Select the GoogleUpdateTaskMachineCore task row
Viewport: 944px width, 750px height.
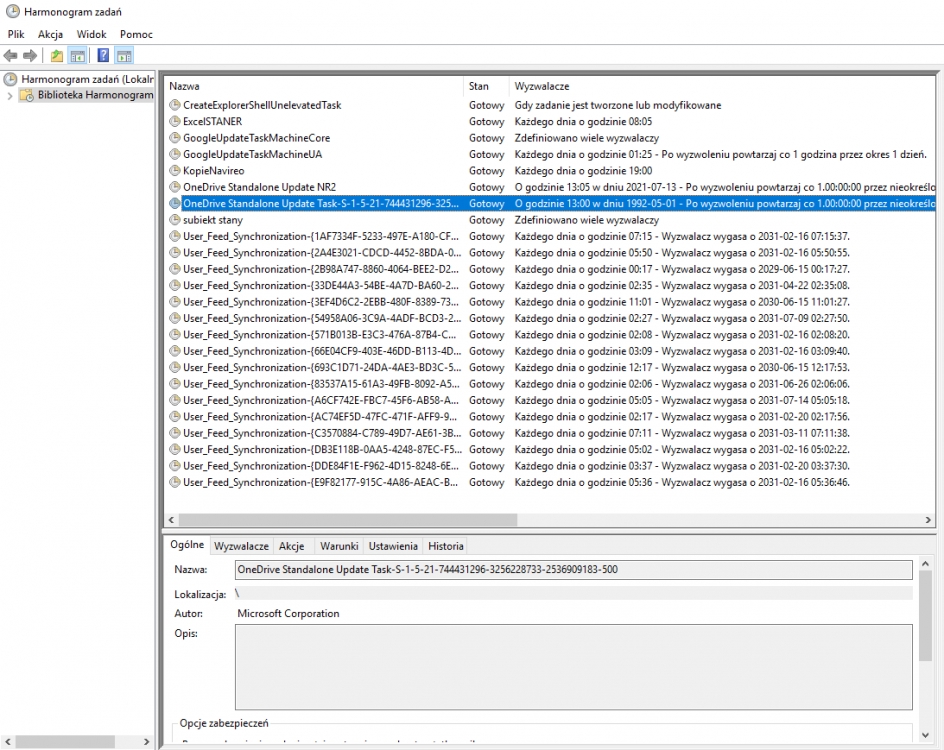(256, 138)
